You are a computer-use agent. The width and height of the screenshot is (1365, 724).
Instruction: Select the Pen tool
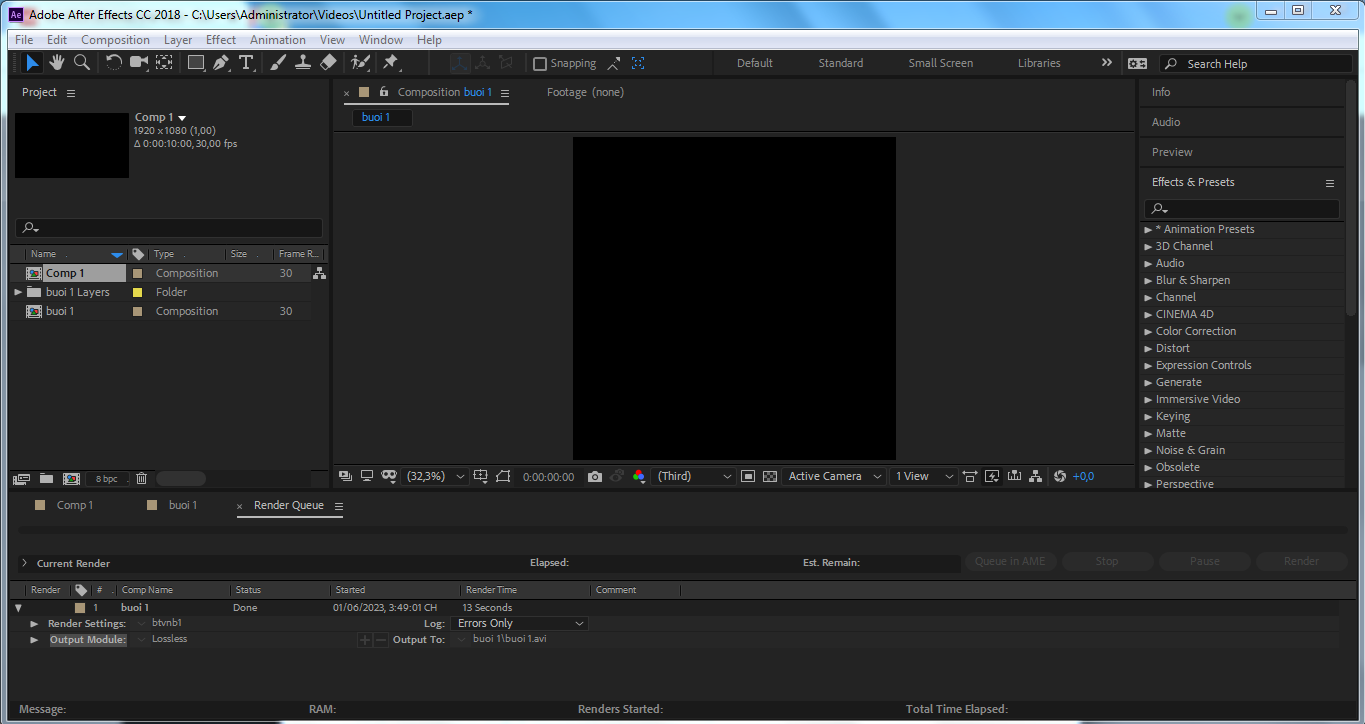pos(221,63)
